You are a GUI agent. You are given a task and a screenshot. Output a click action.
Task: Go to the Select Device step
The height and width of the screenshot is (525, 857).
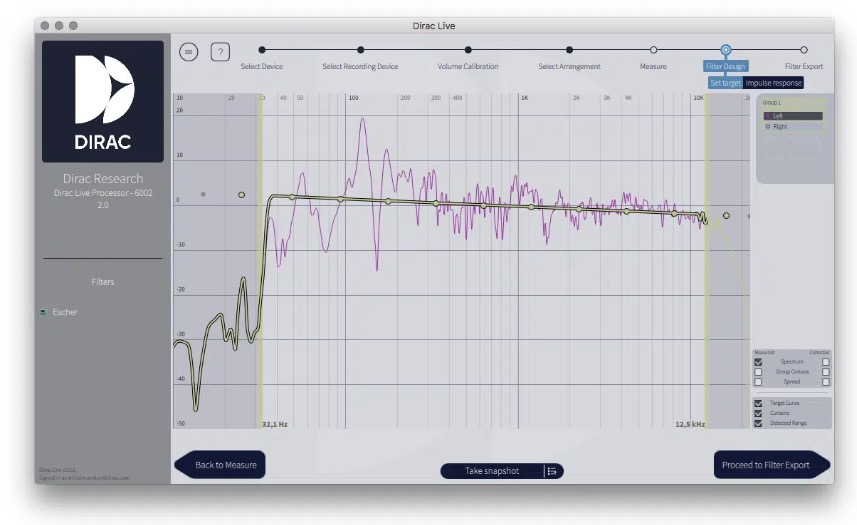[262, 66]
